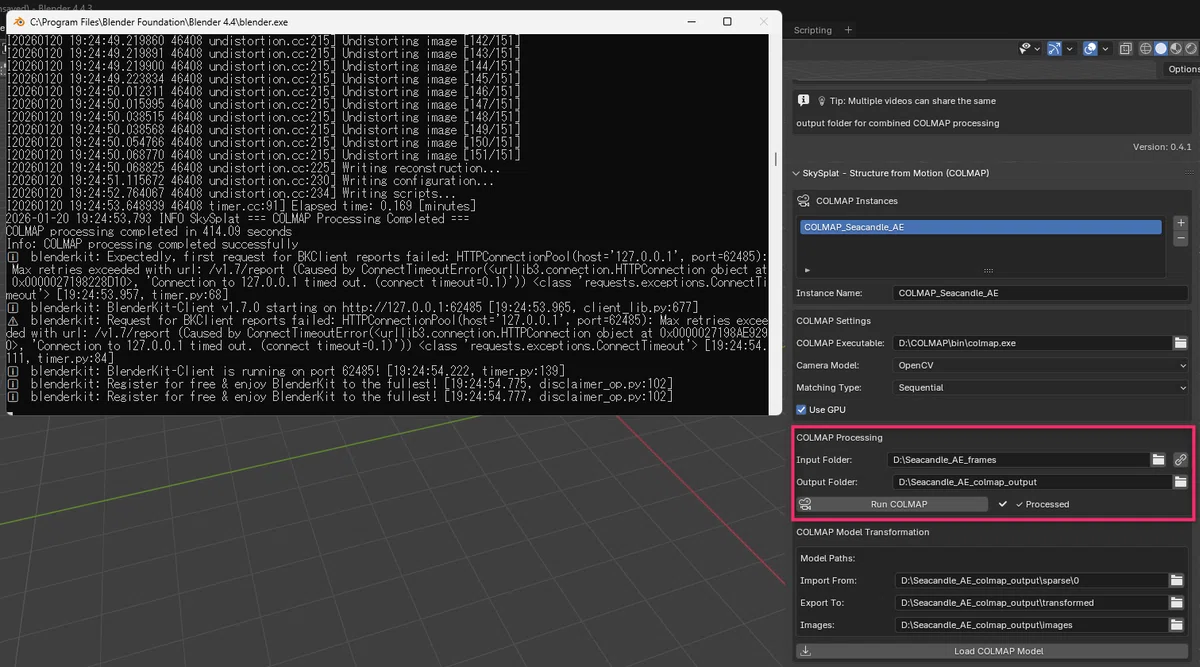Toggle the Use GPU checkbox
Image resolution: width=1200 pixels, height=667 pixels.
pyautogui.click(x=801, y=409)
